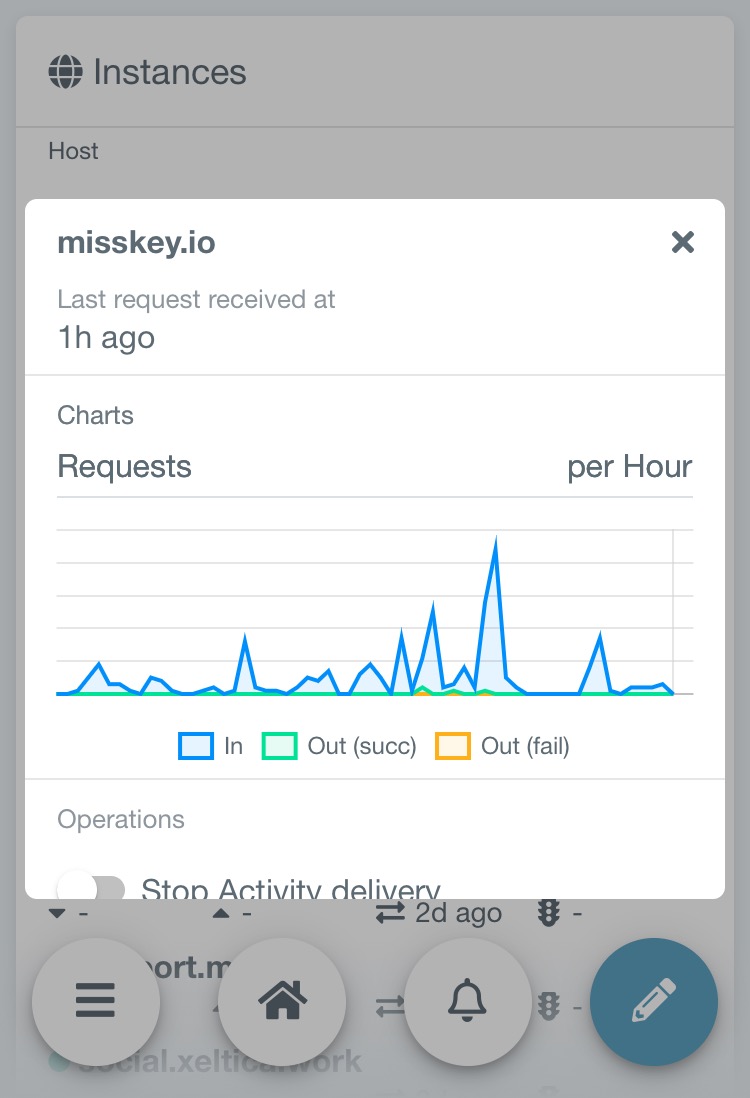
Task: Click the Requests chart title
Action: click(125, 466)
